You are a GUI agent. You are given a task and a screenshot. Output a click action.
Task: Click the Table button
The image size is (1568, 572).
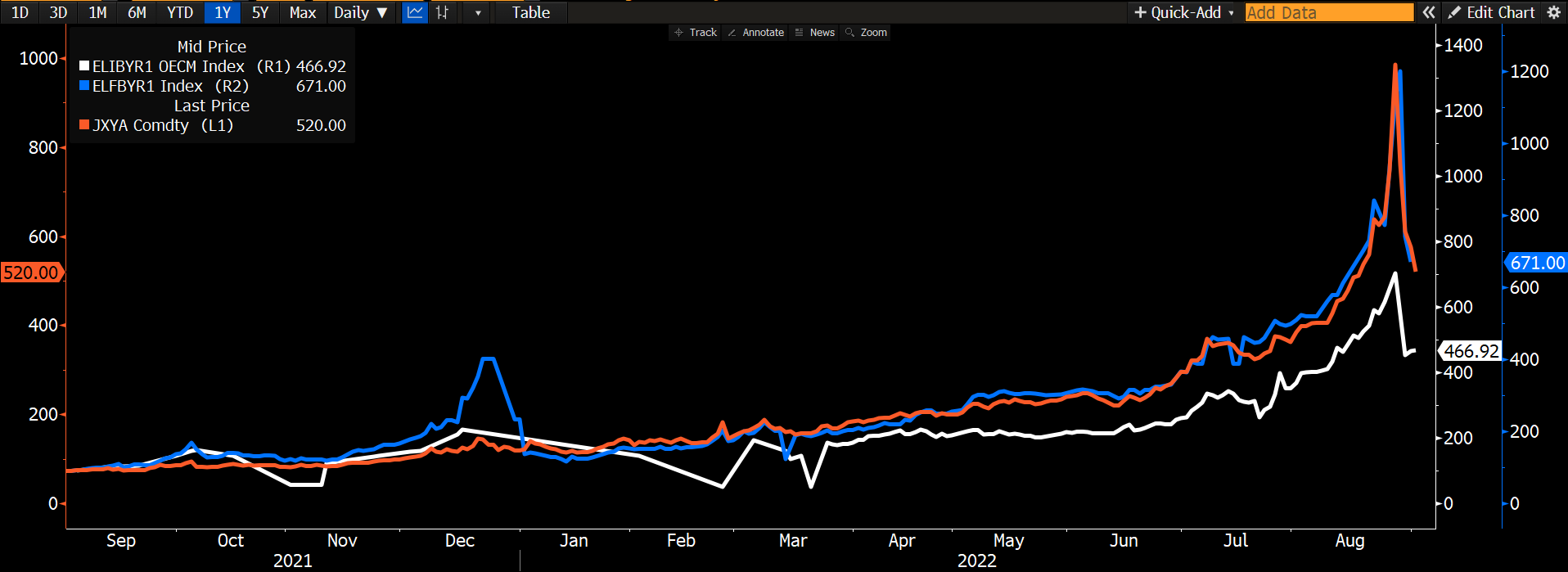pyautogui.click(x=531, y=12)
